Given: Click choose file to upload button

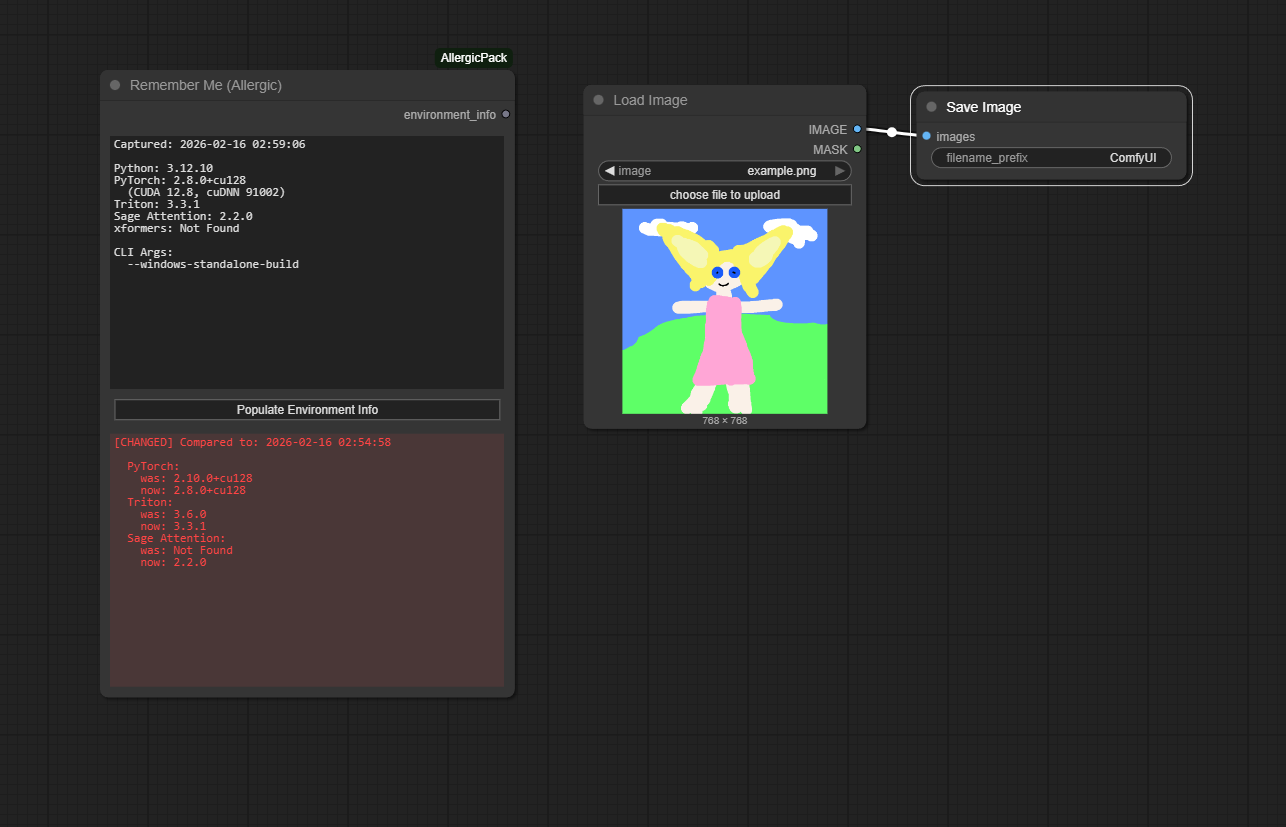Looking at the screenshot, I should click(x=725, y=195).
